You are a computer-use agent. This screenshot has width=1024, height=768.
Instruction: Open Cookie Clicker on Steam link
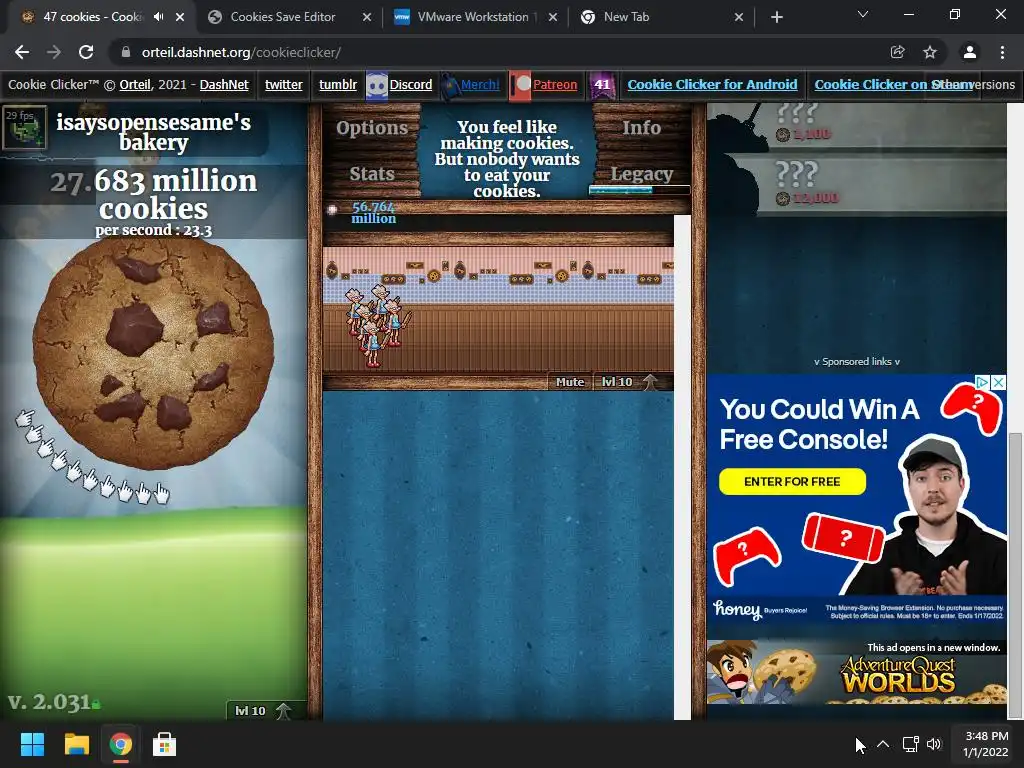(893, 85)
